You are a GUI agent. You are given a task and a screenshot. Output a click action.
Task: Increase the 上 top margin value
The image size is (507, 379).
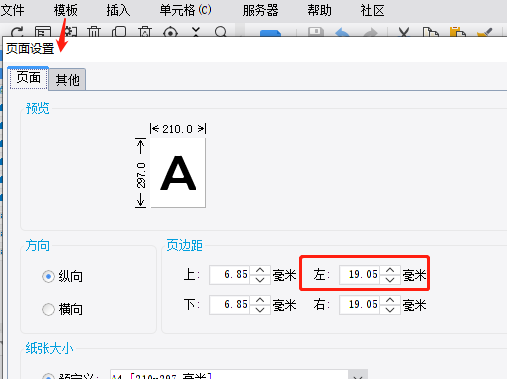[260, 270]
